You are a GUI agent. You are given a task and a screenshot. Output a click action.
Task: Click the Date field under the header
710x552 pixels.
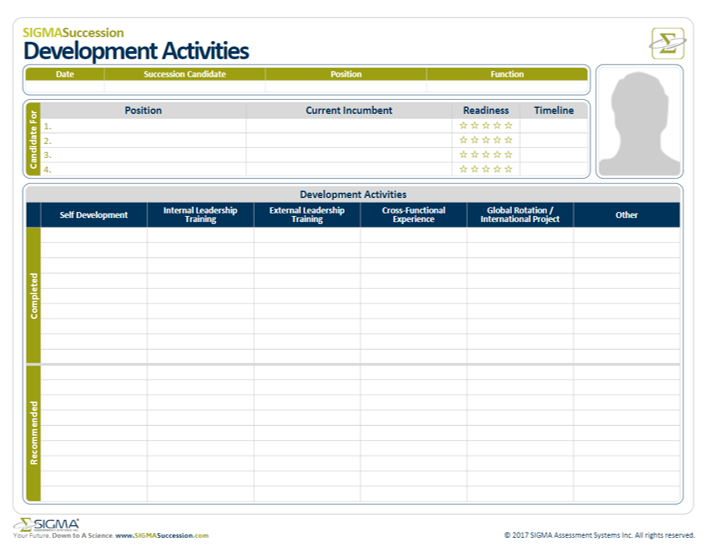[64, 87]
